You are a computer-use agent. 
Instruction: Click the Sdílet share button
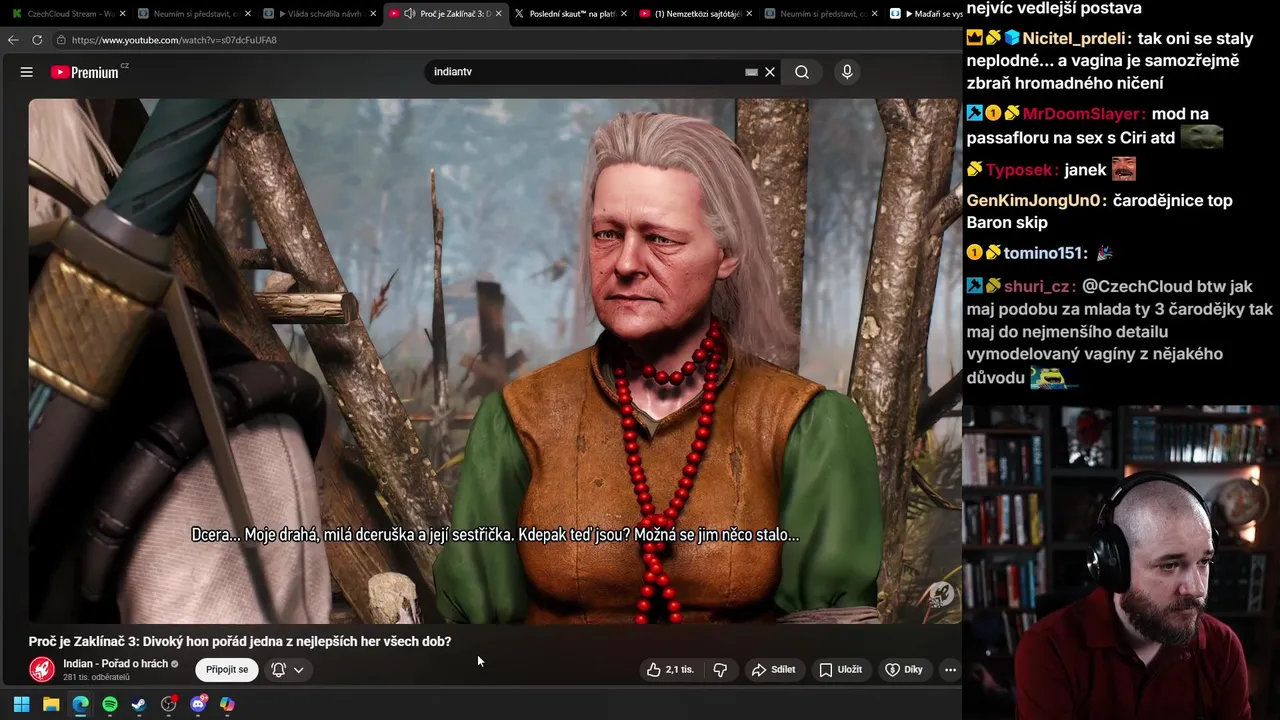pyautogui.click(x=774, y=669)
